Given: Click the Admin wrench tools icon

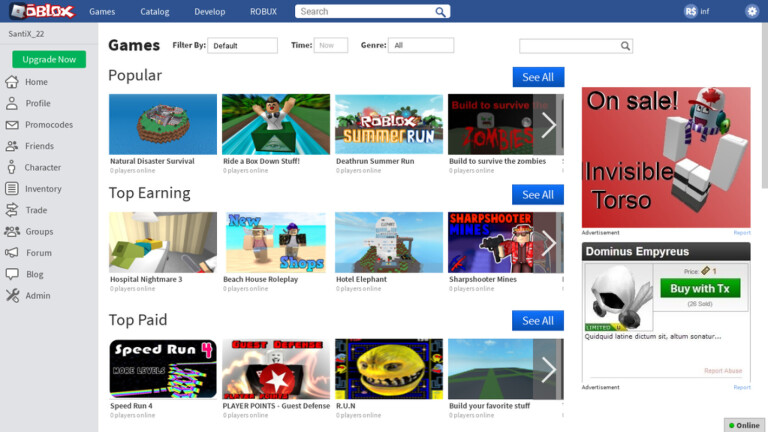Looking at the screenshot, I should click(12, 295).
